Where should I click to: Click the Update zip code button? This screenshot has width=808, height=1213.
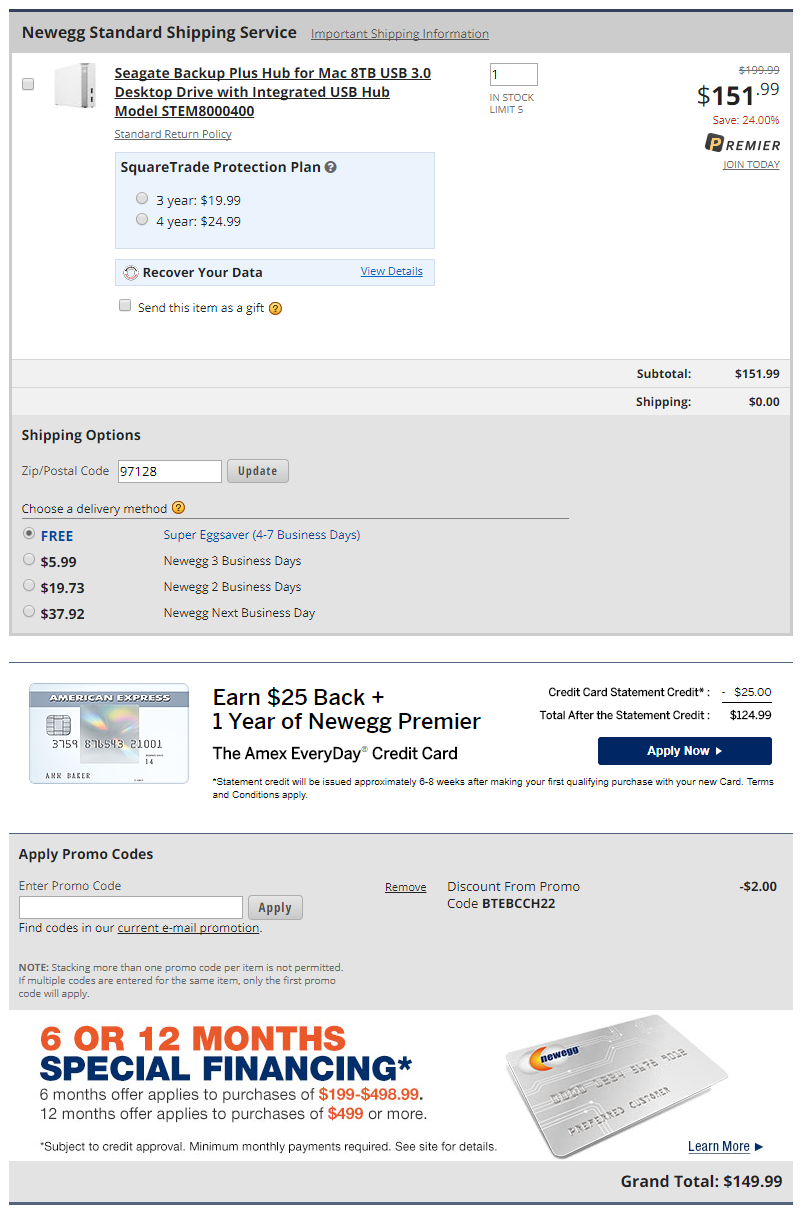pyautogui.click(x=258, y=471)
